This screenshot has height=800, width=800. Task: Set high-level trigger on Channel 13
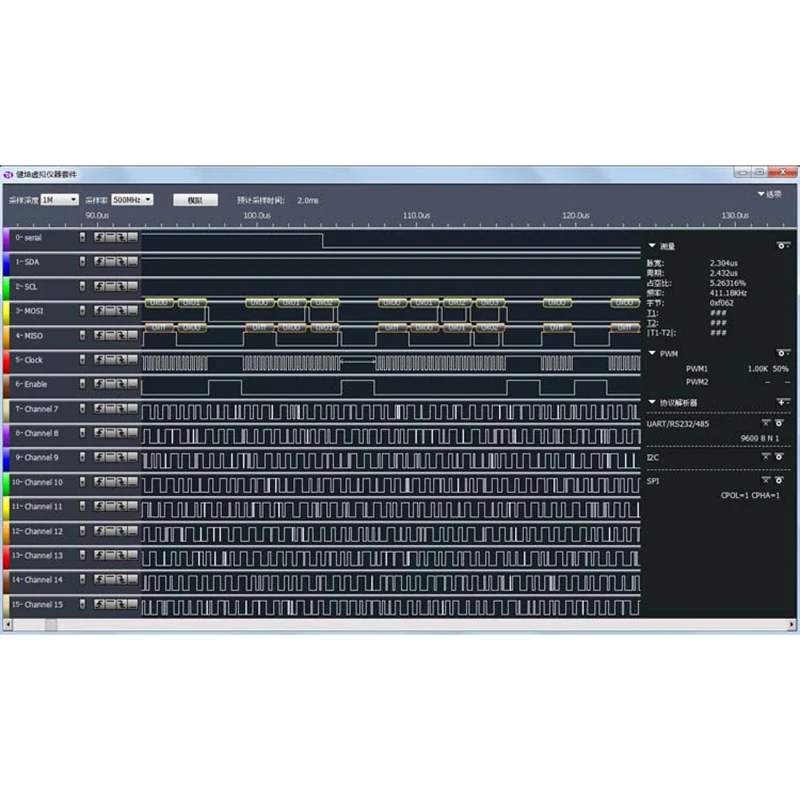tap(110, 556)
